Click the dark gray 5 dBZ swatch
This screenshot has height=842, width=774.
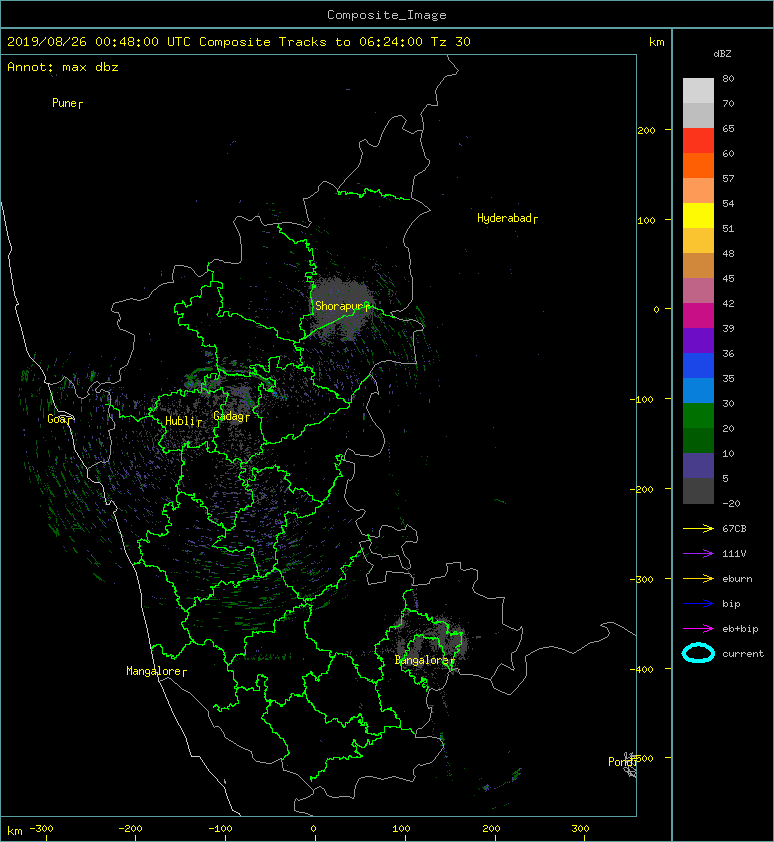pyautogui.click(x=698, y=490)
